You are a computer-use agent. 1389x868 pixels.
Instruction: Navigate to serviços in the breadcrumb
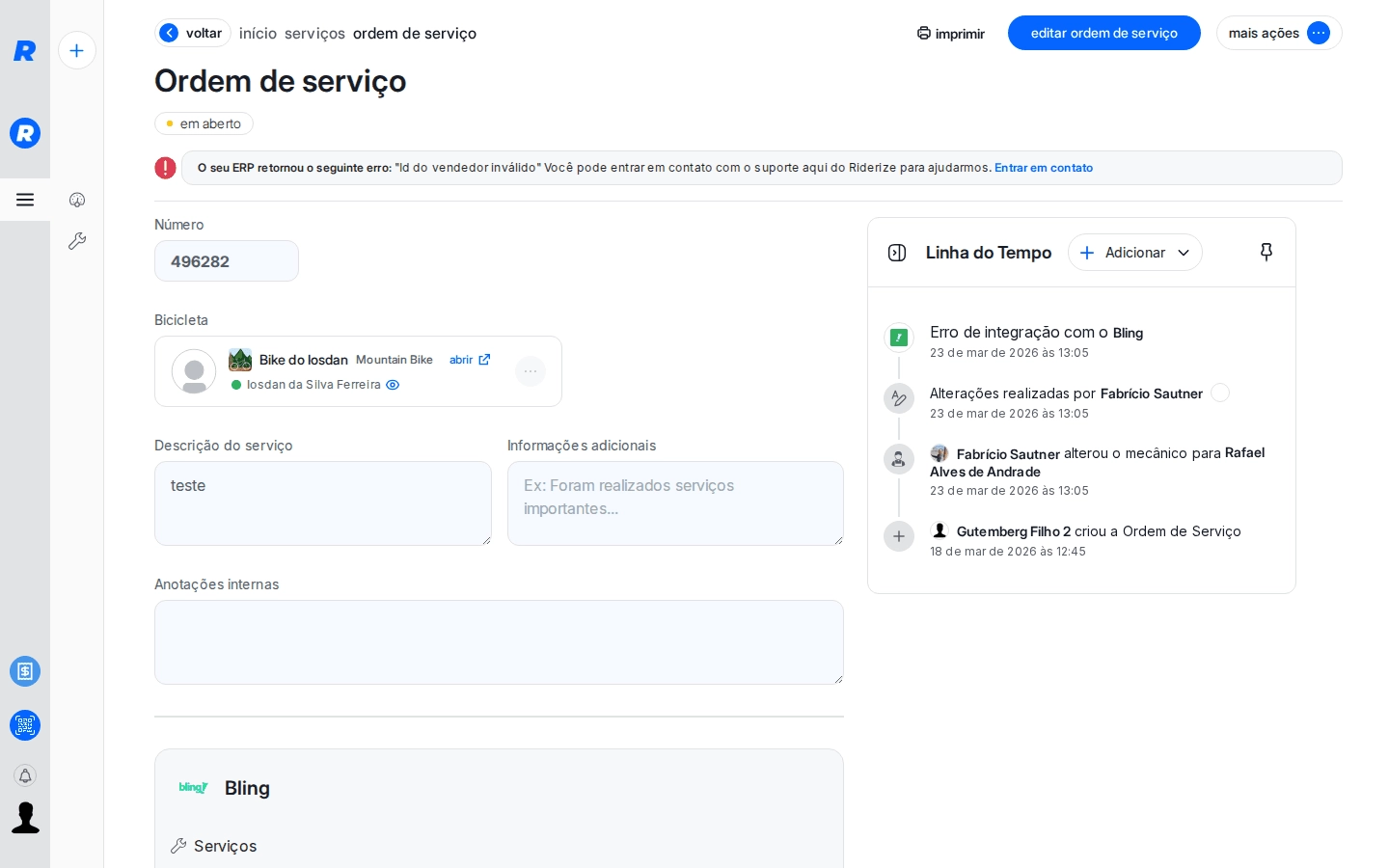tap(314, 33)
